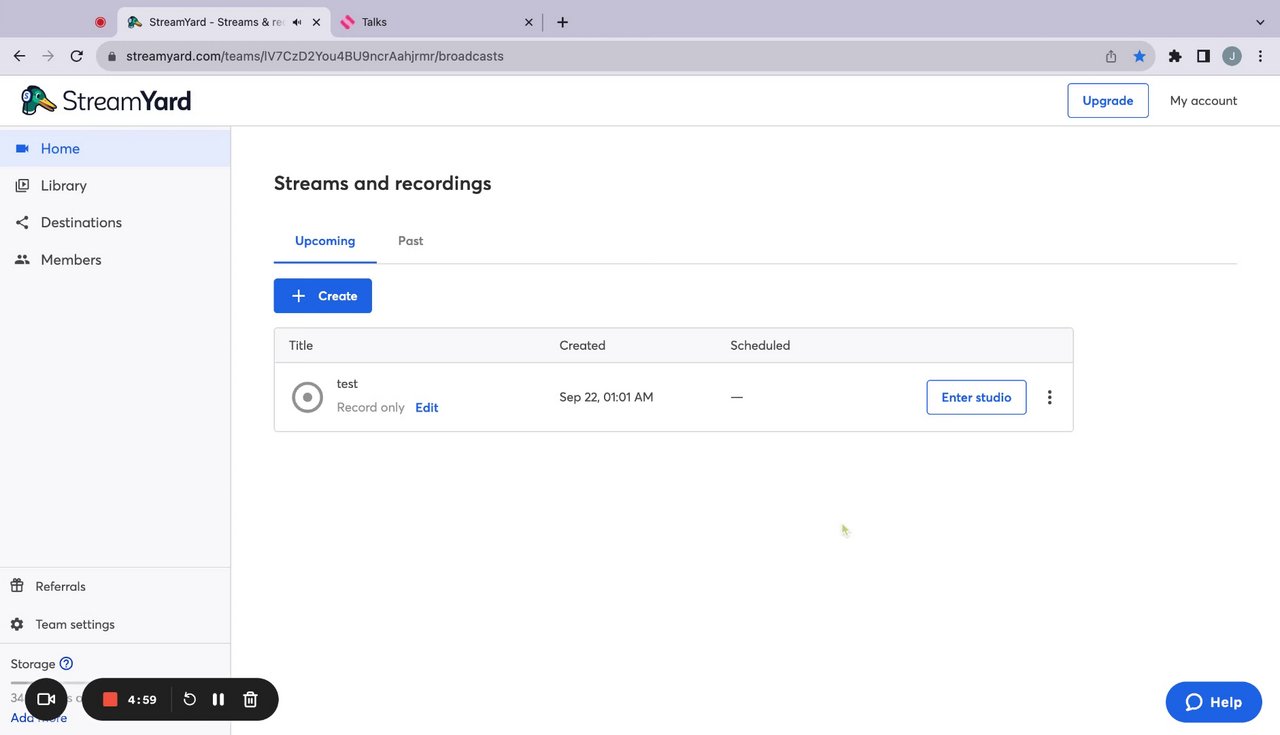Click the test broadcast title

[x=347, y=384]
